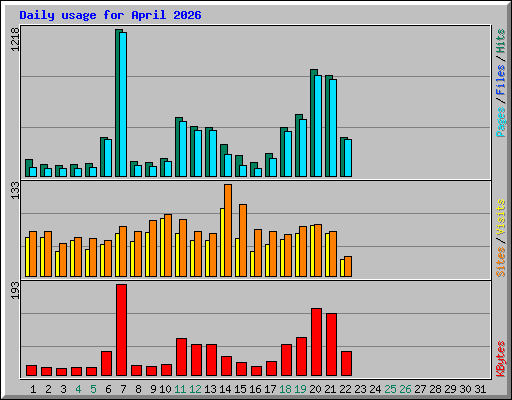This screenshot has height=400, width=512.
Task: Select green day 4 label
Action: 78,389
